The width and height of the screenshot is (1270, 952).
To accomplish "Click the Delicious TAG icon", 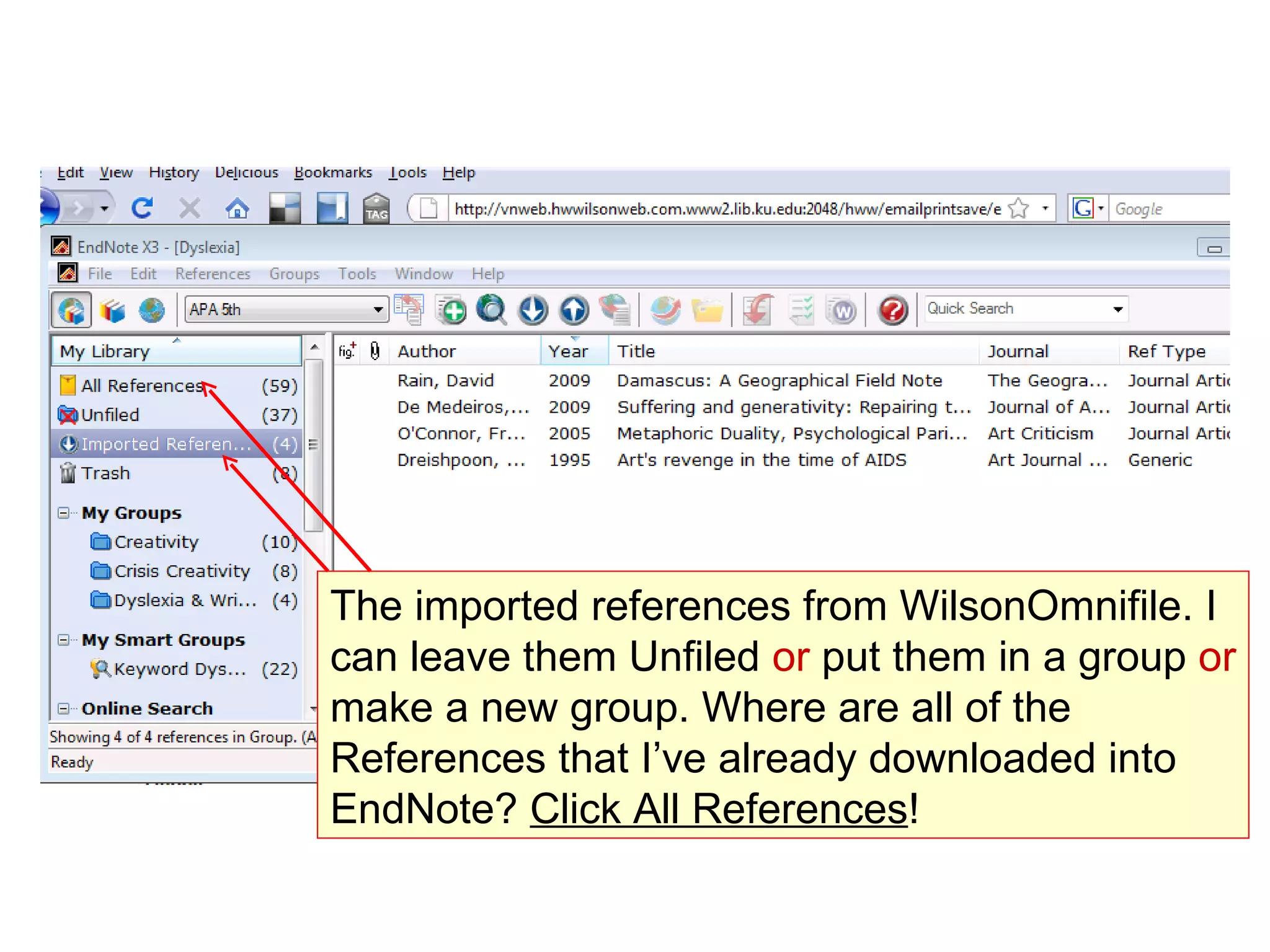I will click(x=376, y=208).
